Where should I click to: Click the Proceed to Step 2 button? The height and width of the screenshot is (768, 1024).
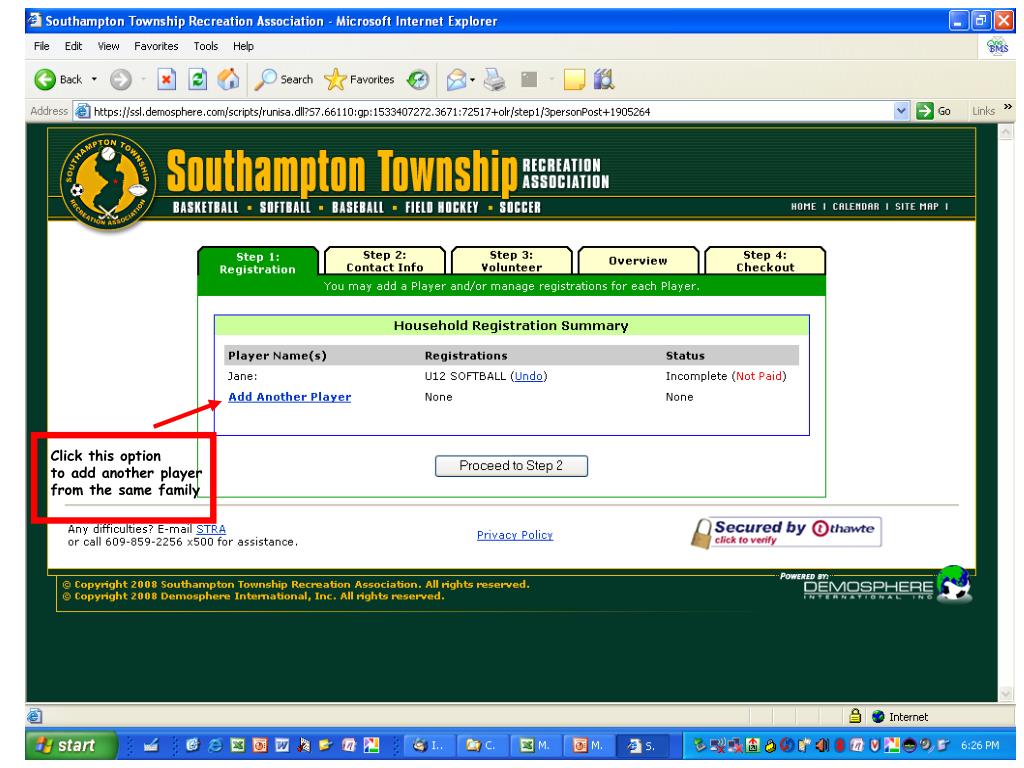511,466
